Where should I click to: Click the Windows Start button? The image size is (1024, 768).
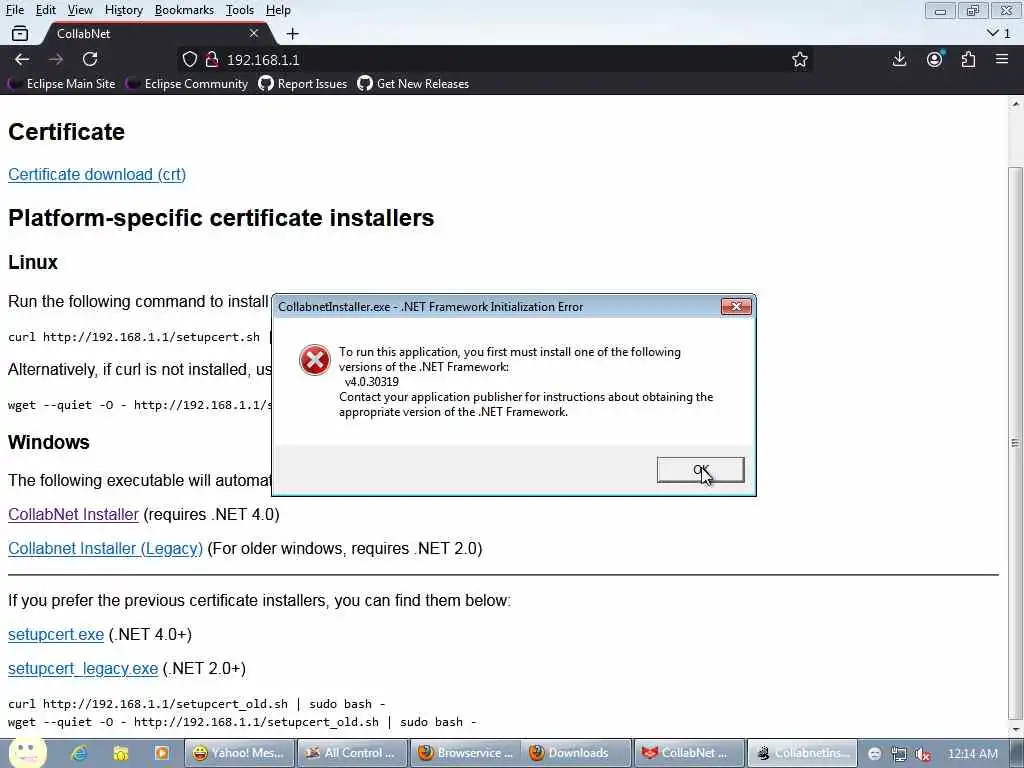[27, 752]
